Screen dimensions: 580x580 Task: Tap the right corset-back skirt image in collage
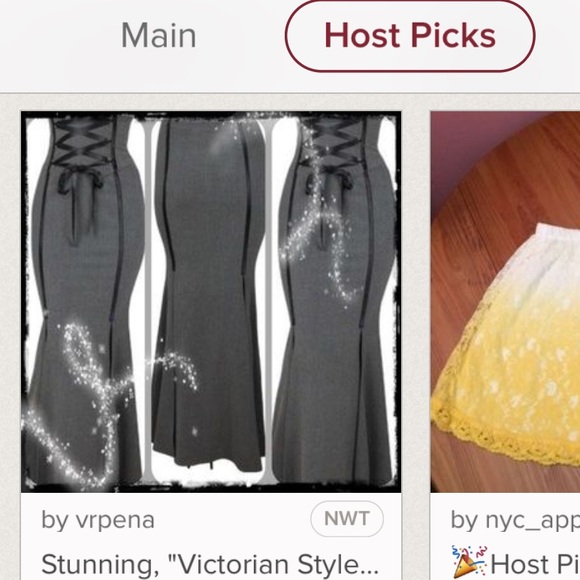(x=336, y=300)
